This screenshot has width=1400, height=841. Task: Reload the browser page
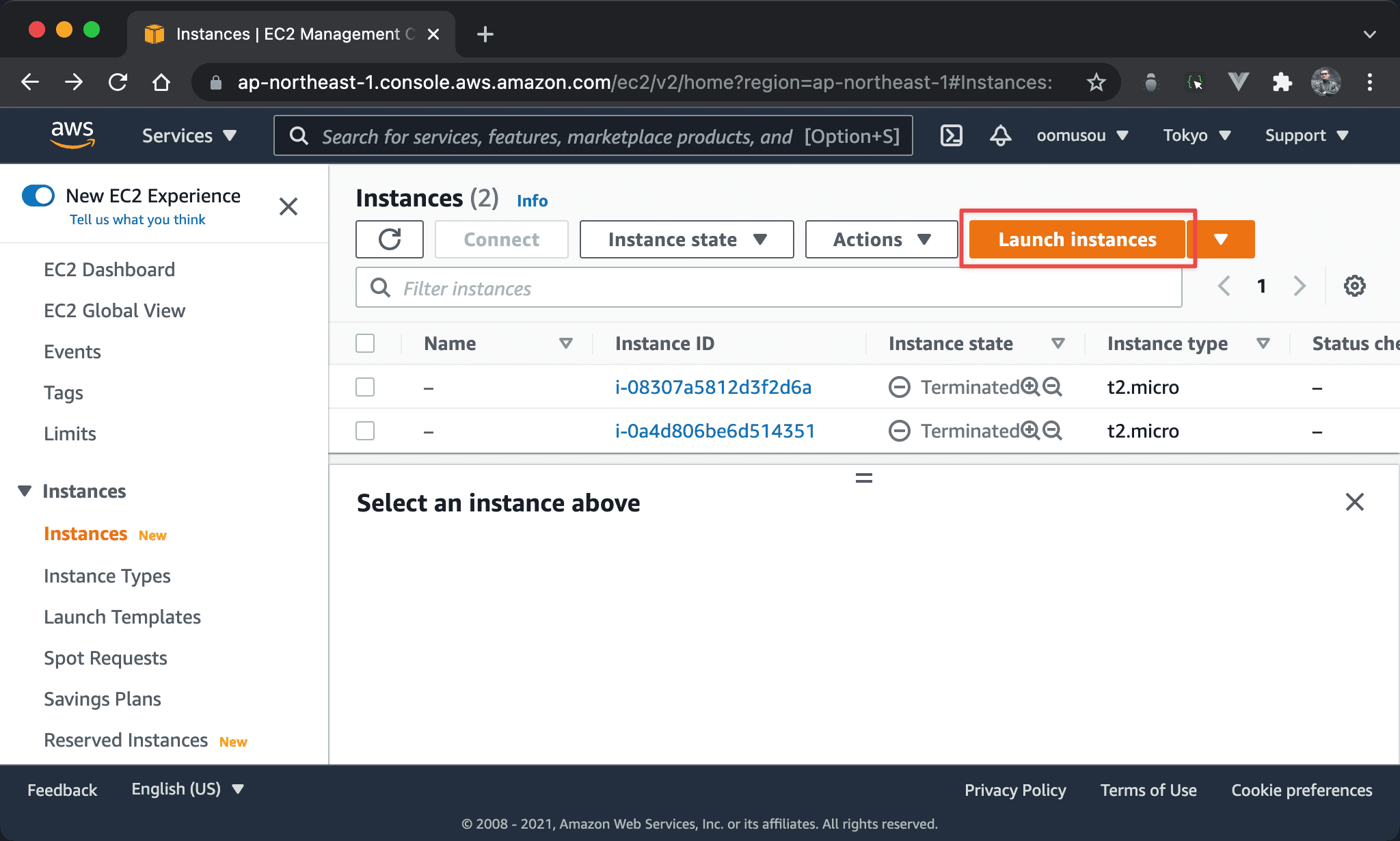pos(118,83)
